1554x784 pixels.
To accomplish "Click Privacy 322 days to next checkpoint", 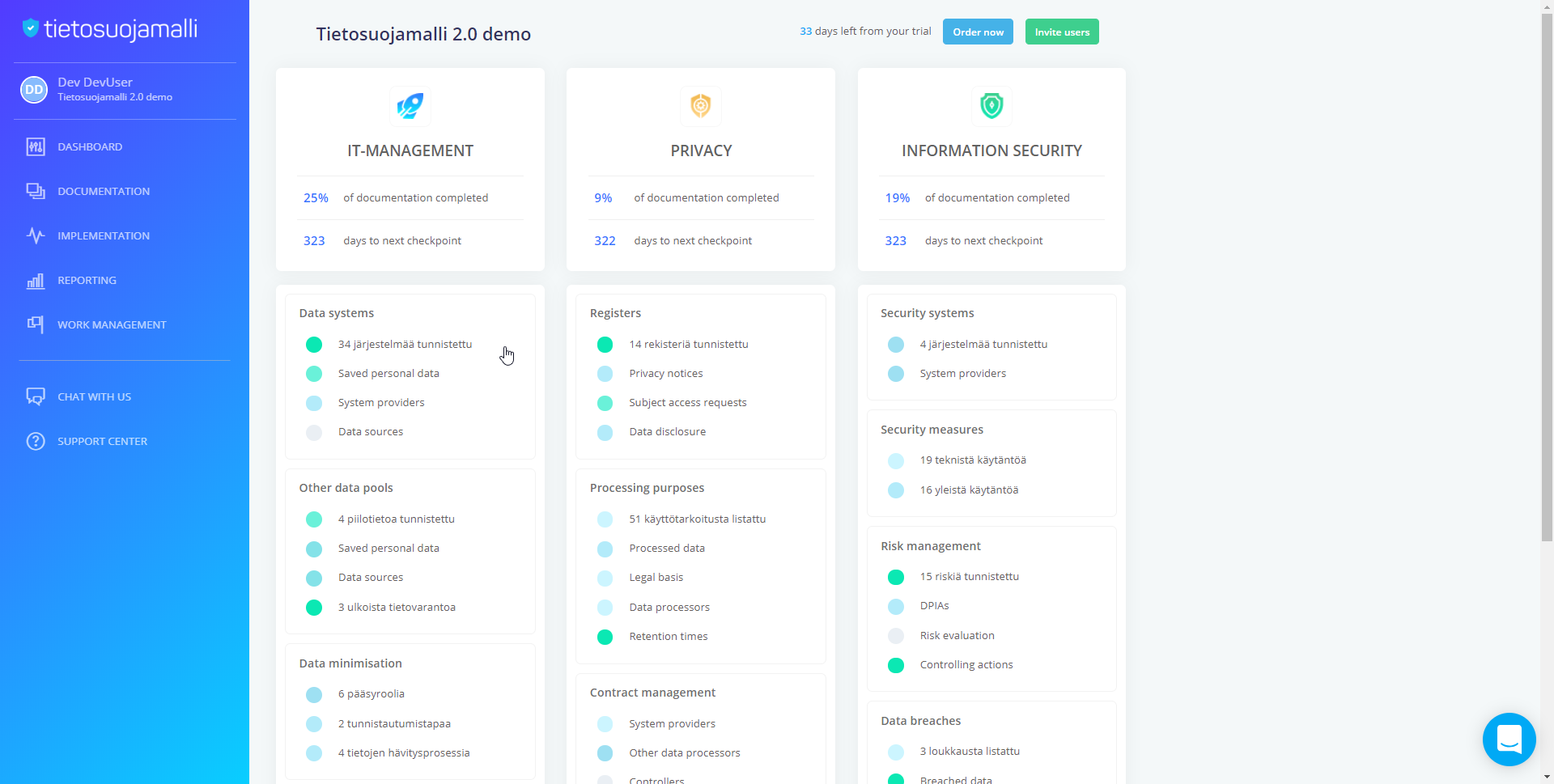I will click(x=673, y=240).
